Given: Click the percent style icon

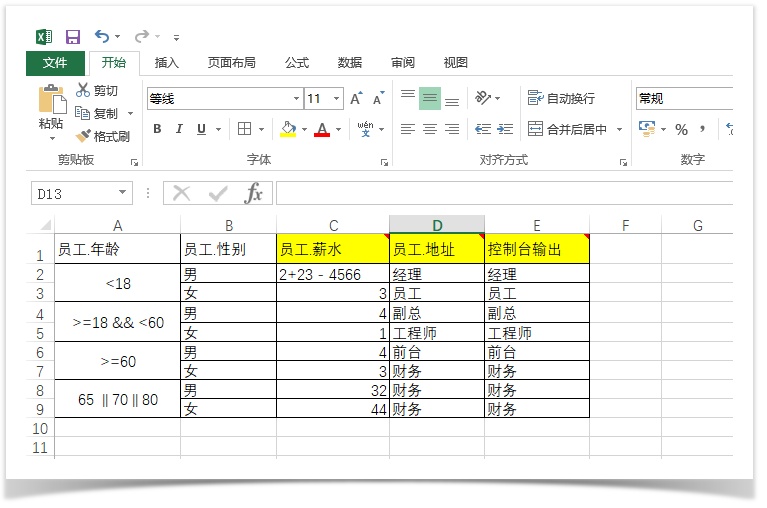Looking at the screenshot, I should 681,129.
